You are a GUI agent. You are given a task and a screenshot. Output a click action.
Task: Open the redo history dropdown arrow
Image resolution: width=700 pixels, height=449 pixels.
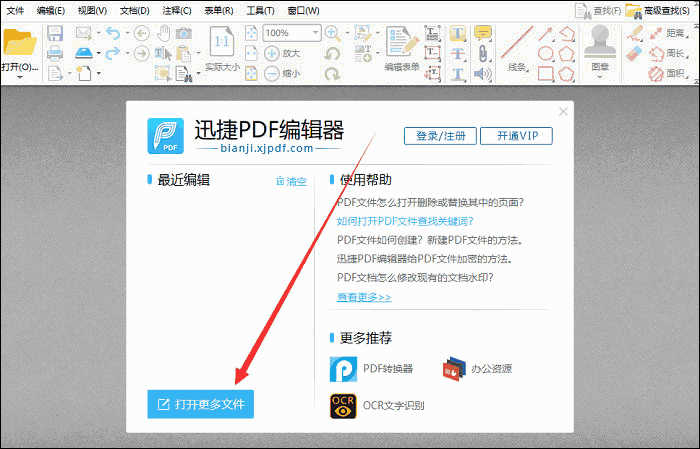pos(127,53)
